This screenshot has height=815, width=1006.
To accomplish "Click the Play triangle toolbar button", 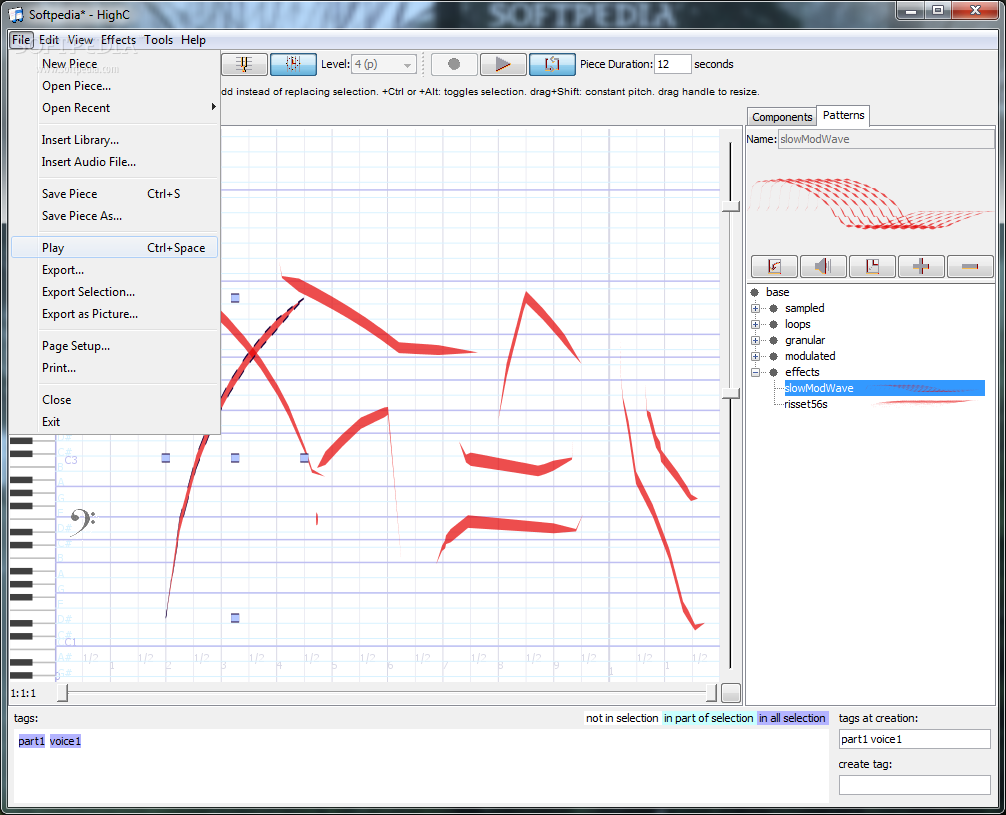I will [x=503, y=64].
